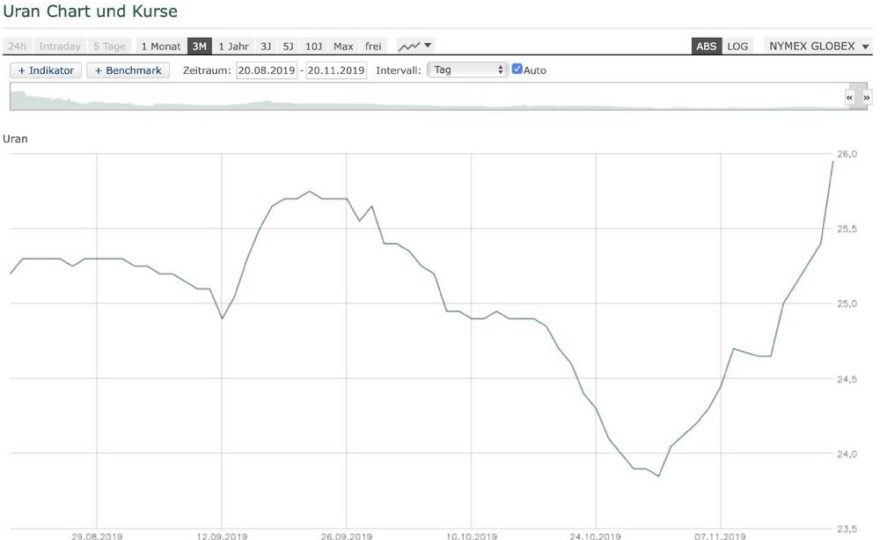Select the 10J time range tab
The image size is (880, 540).
click(x=314, y=46)
